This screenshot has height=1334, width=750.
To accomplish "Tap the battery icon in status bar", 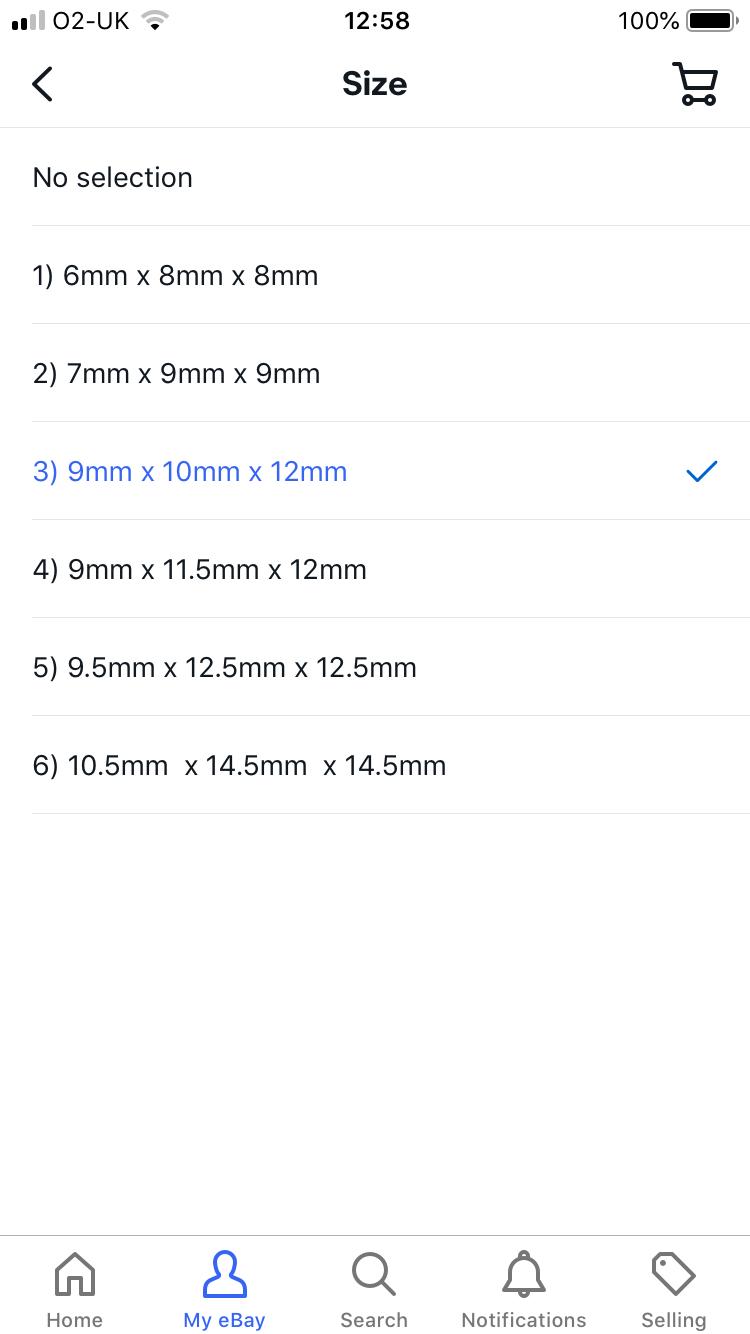I will click(x=710, y=21).
